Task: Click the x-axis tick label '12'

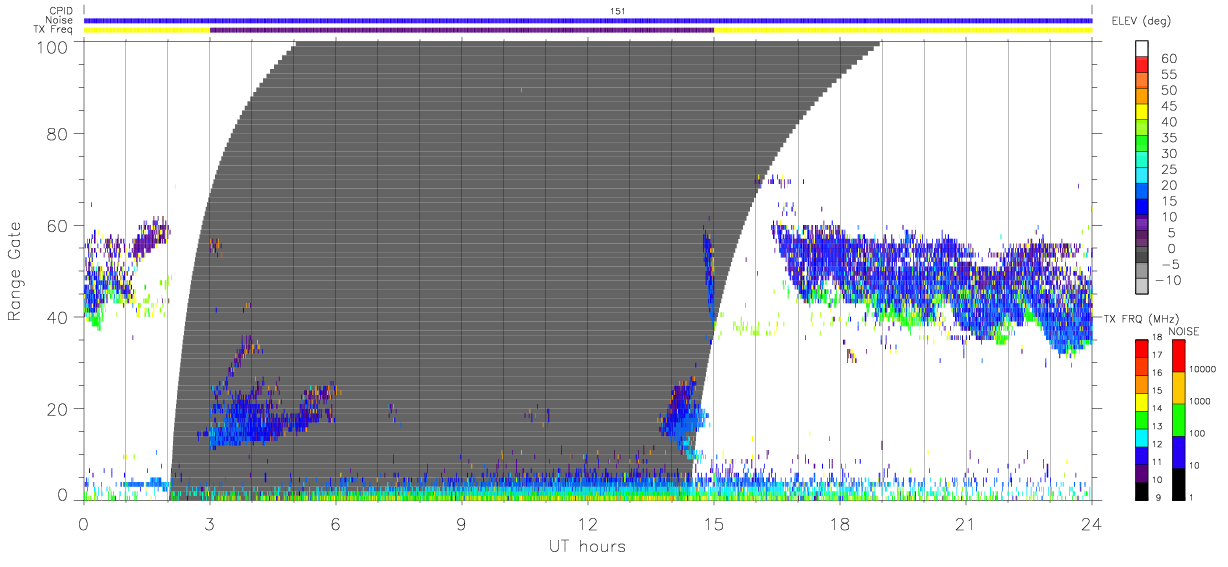Action: [587, 523]
